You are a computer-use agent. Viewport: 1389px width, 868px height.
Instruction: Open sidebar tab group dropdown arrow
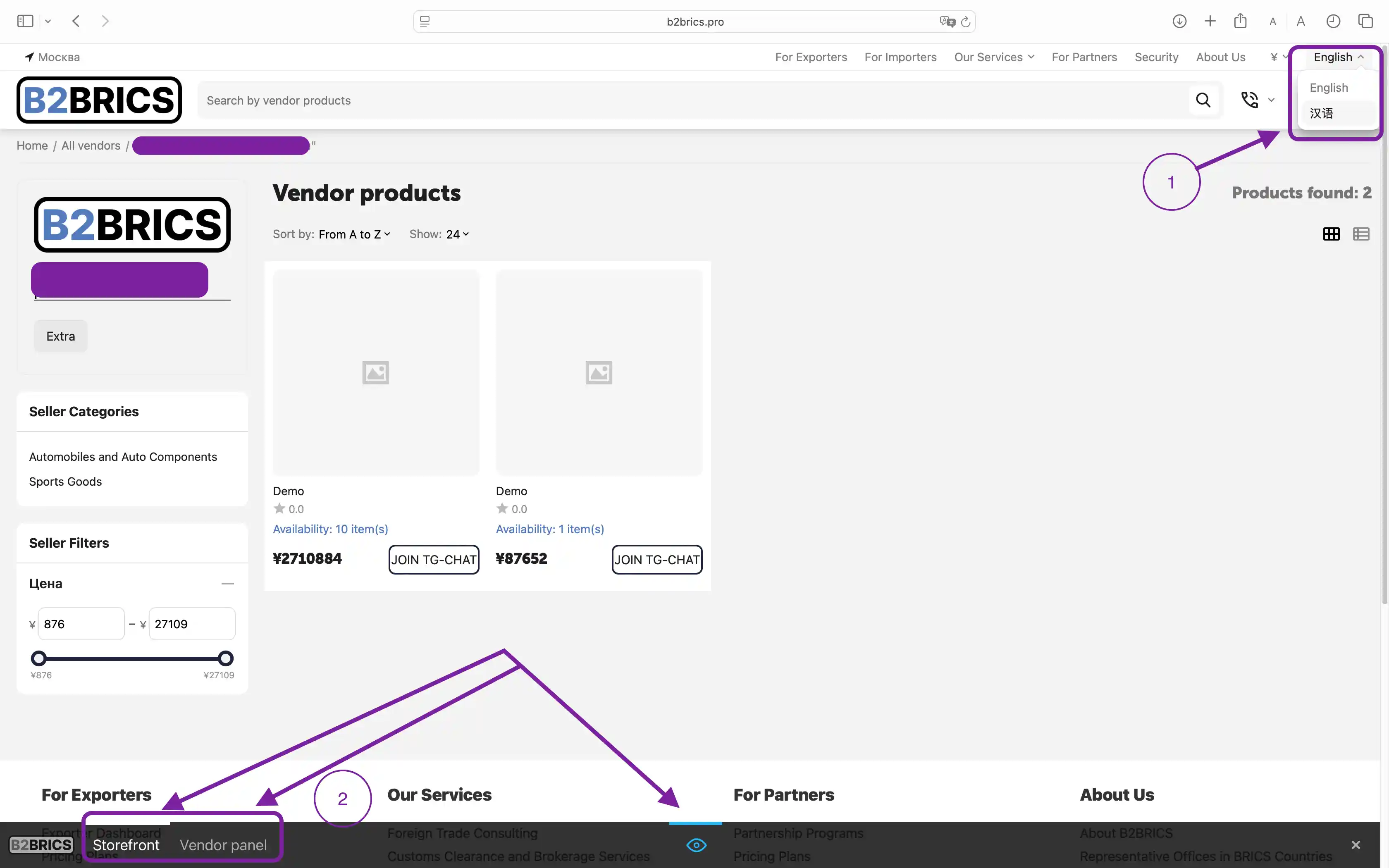[x=48, y=21]
